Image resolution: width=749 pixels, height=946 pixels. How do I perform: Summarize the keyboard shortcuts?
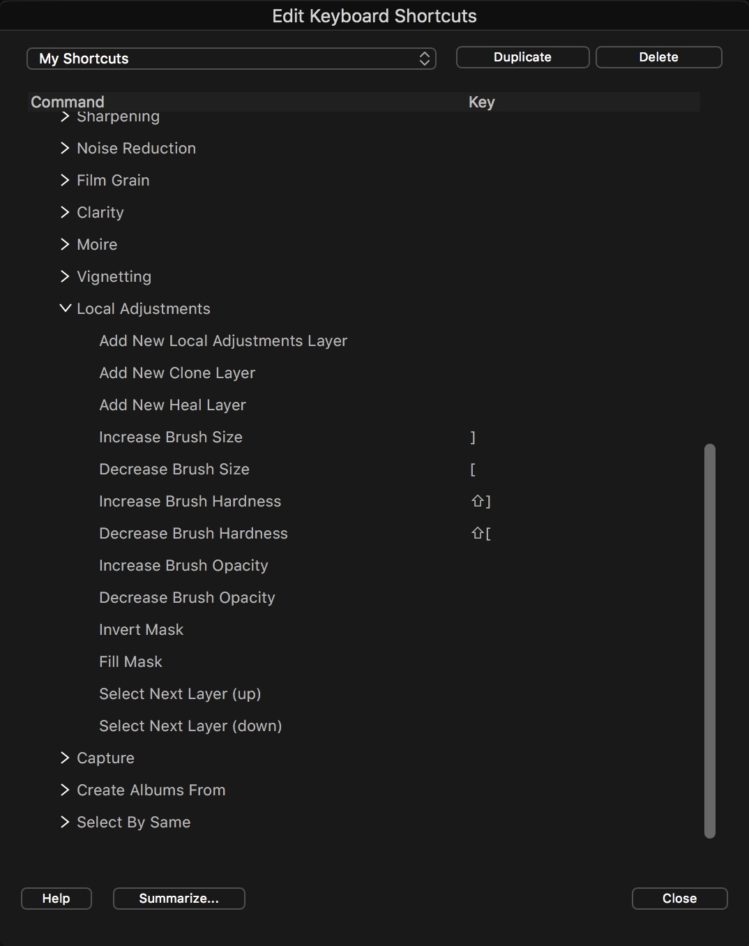(x=178, y=898)
